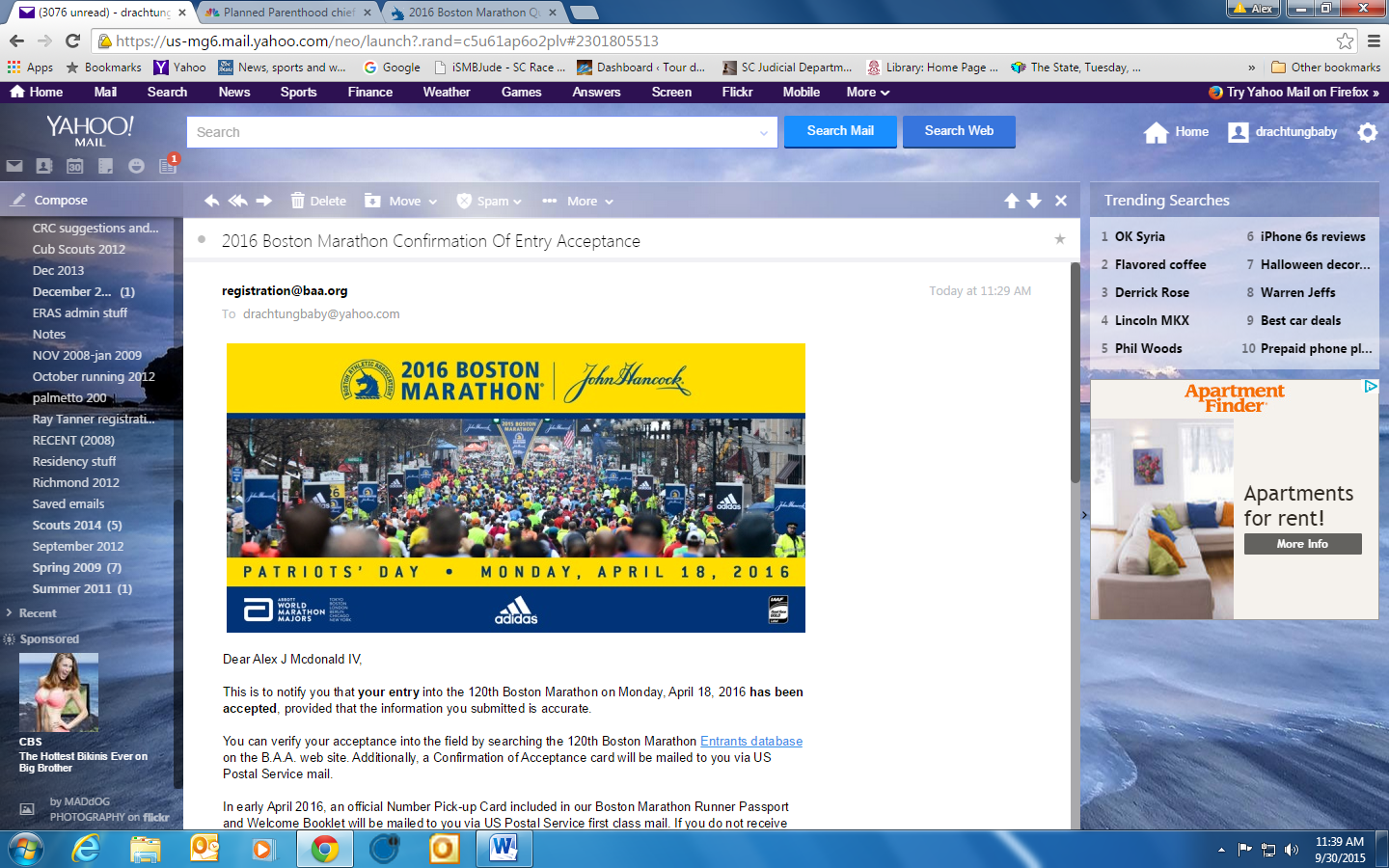
Task: Click the Search Mail button
Action: click(840, 131)
